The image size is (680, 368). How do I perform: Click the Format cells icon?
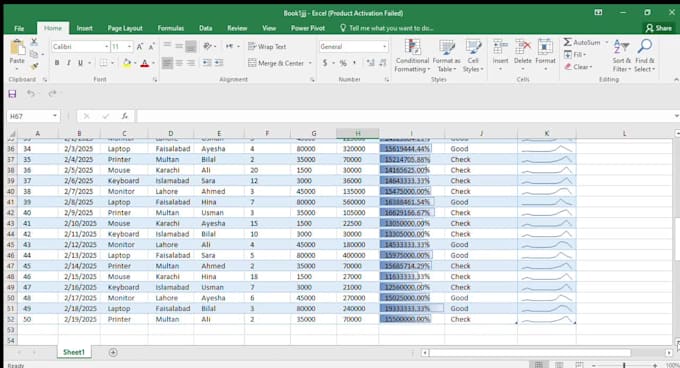pyautogui.click(x=545, y=47)
